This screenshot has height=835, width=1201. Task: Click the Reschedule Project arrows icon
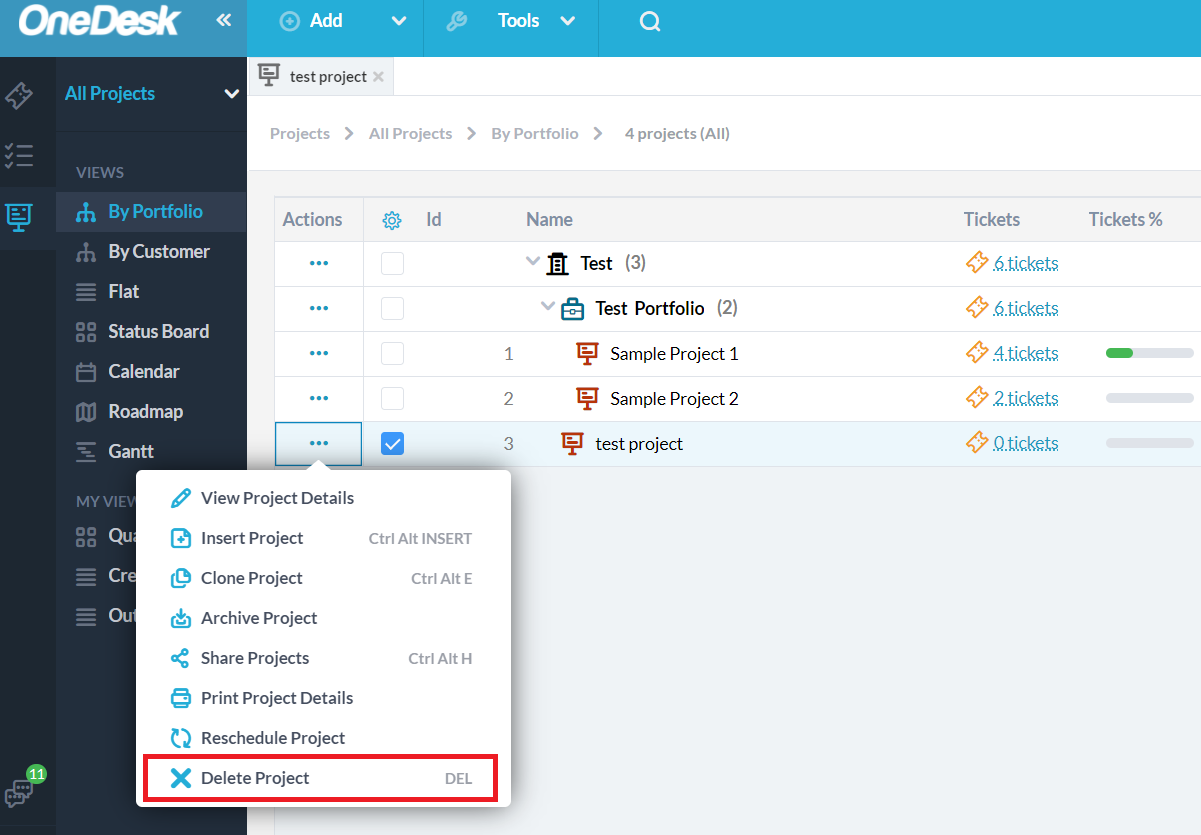[181, 738]
